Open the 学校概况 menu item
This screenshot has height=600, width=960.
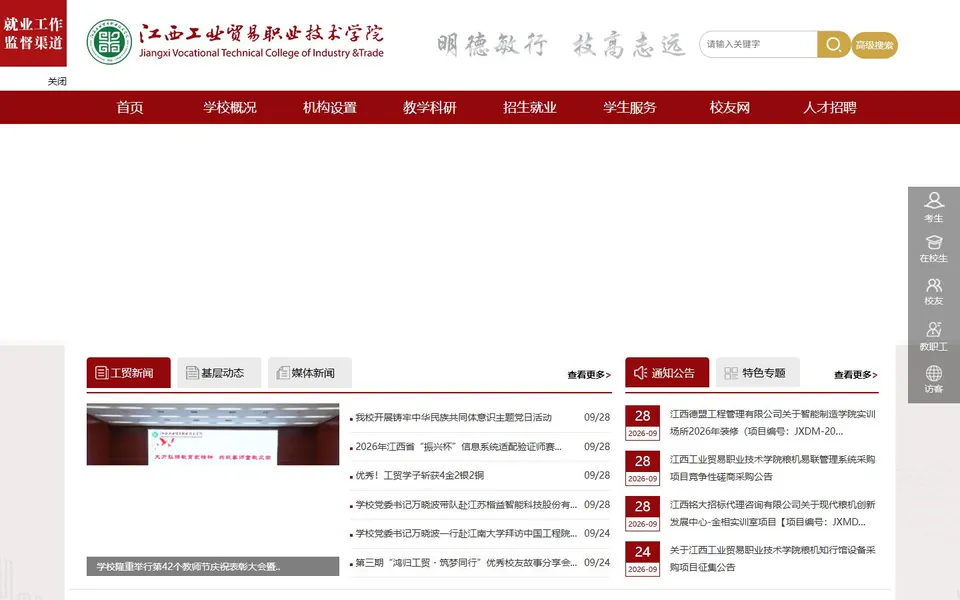click(230, 108)
